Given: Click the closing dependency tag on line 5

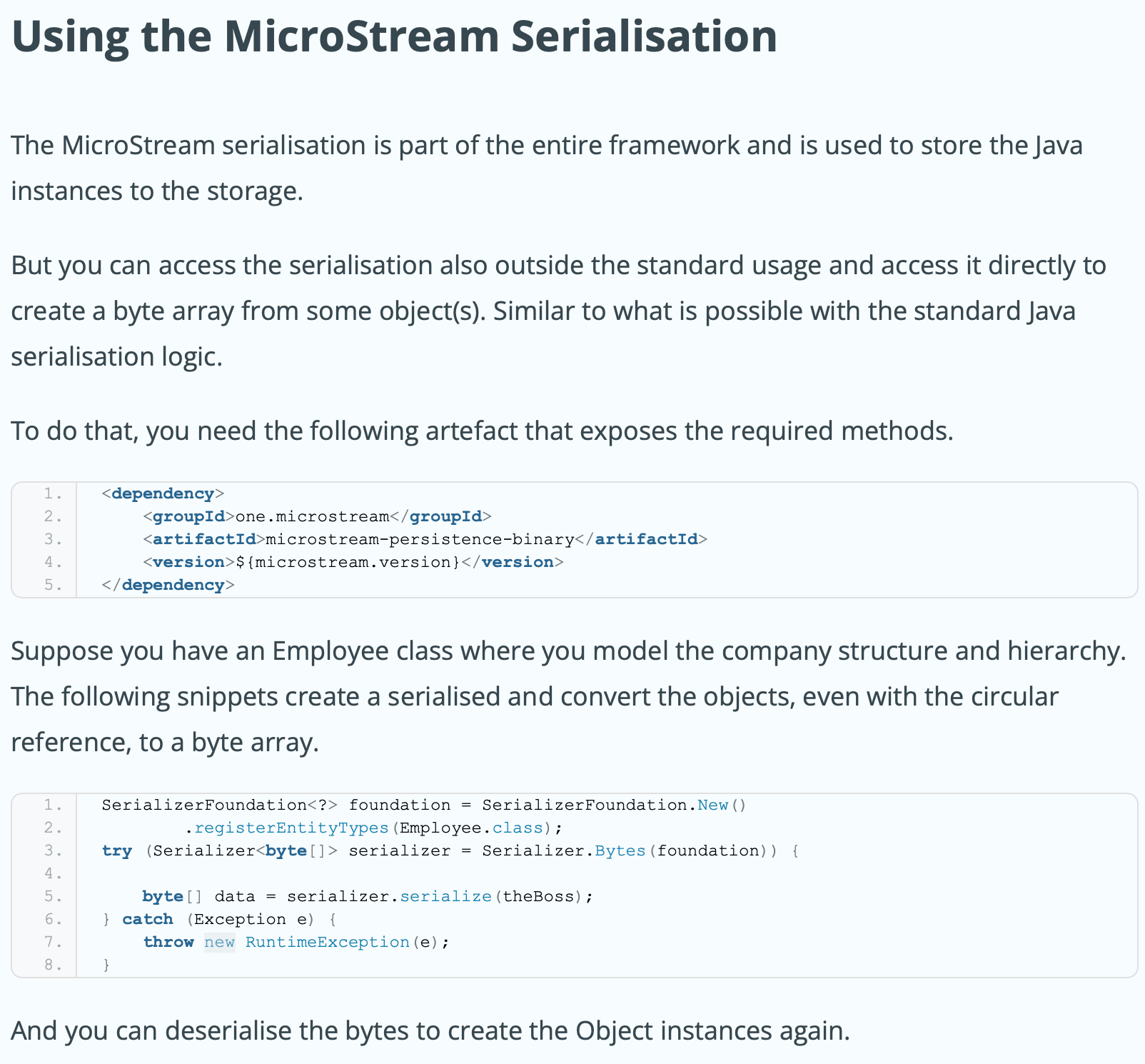Looking at the screenshot, I should pos(168,585).
